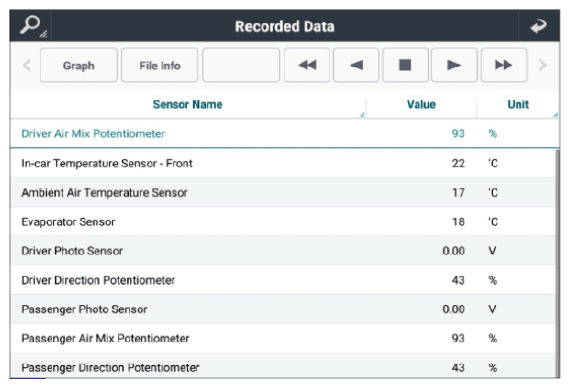Click the Value column header
The image size is (570, 388).
pos(421,104)
